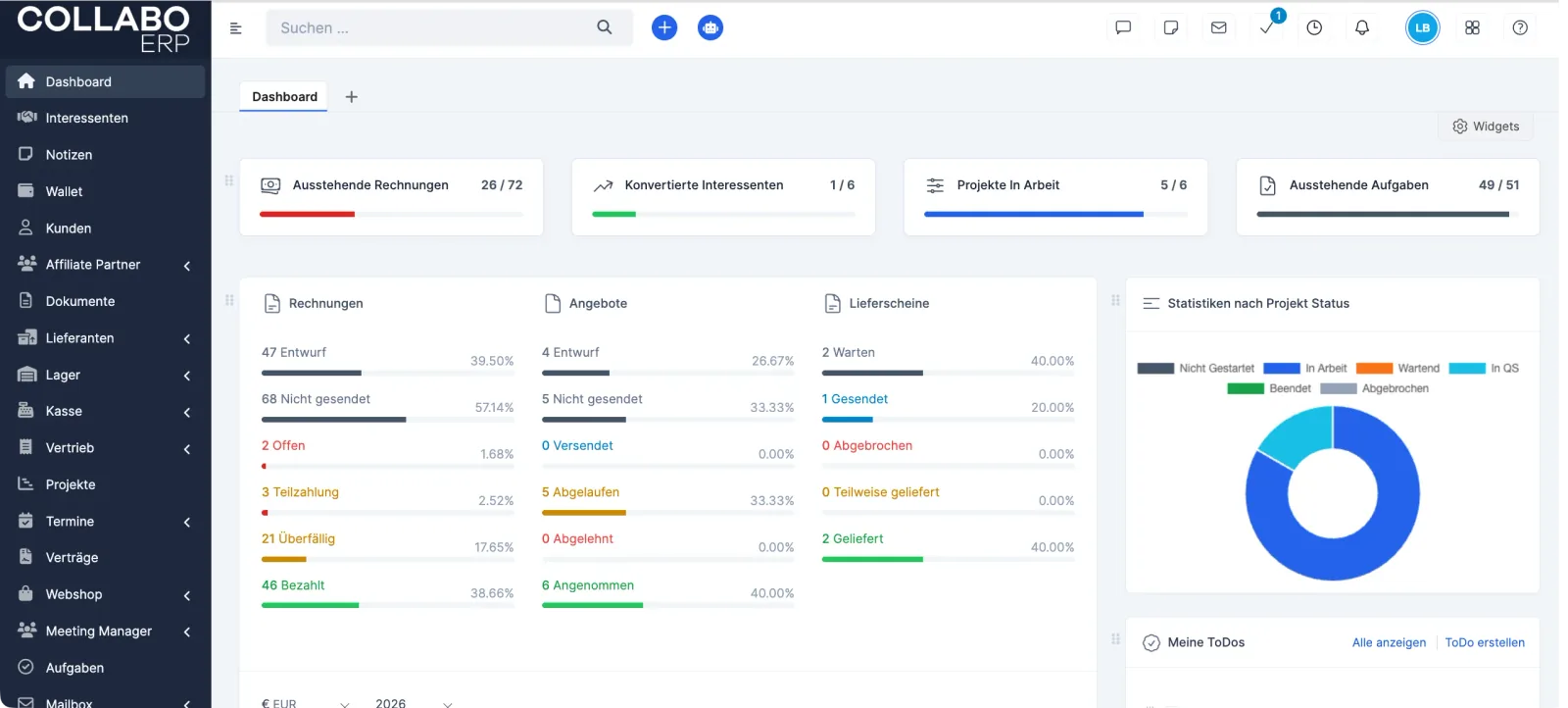Toggle In Arbeit legend in chart
This screenshot has height=708, width=1568.
click(1305, 369)
